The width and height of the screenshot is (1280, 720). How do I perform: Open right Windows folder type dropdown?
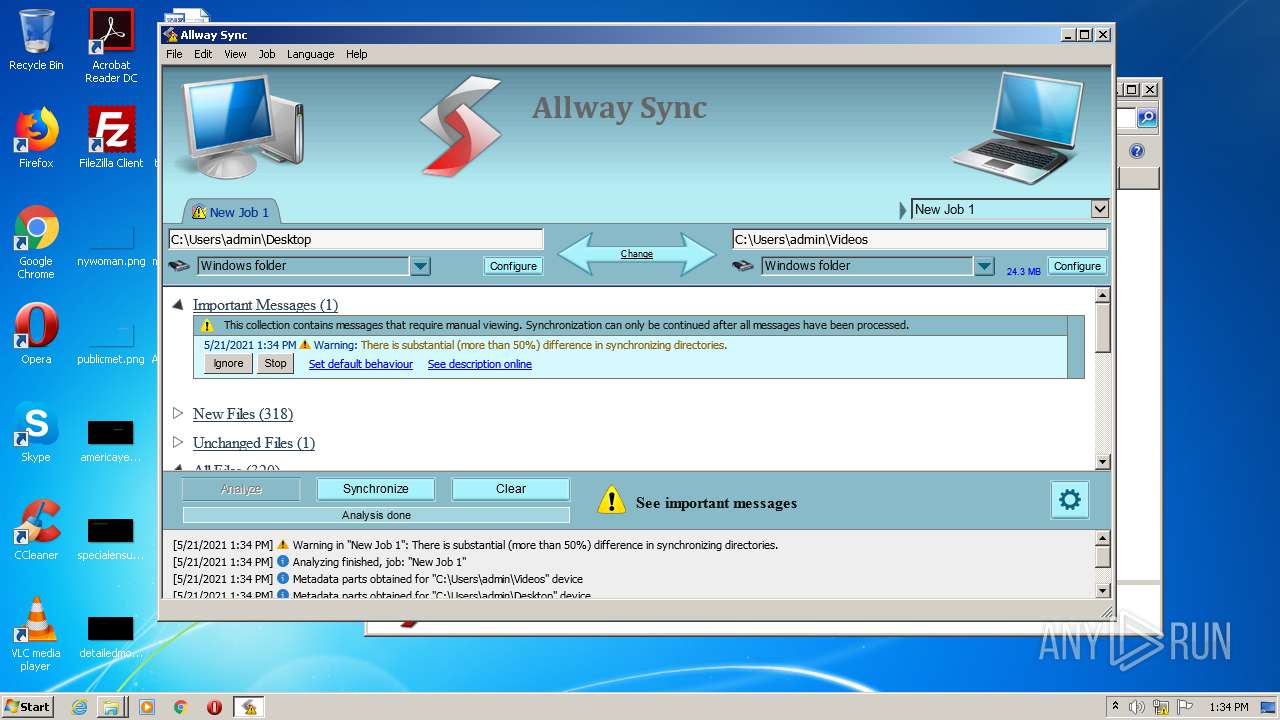(x=984, y=266)
